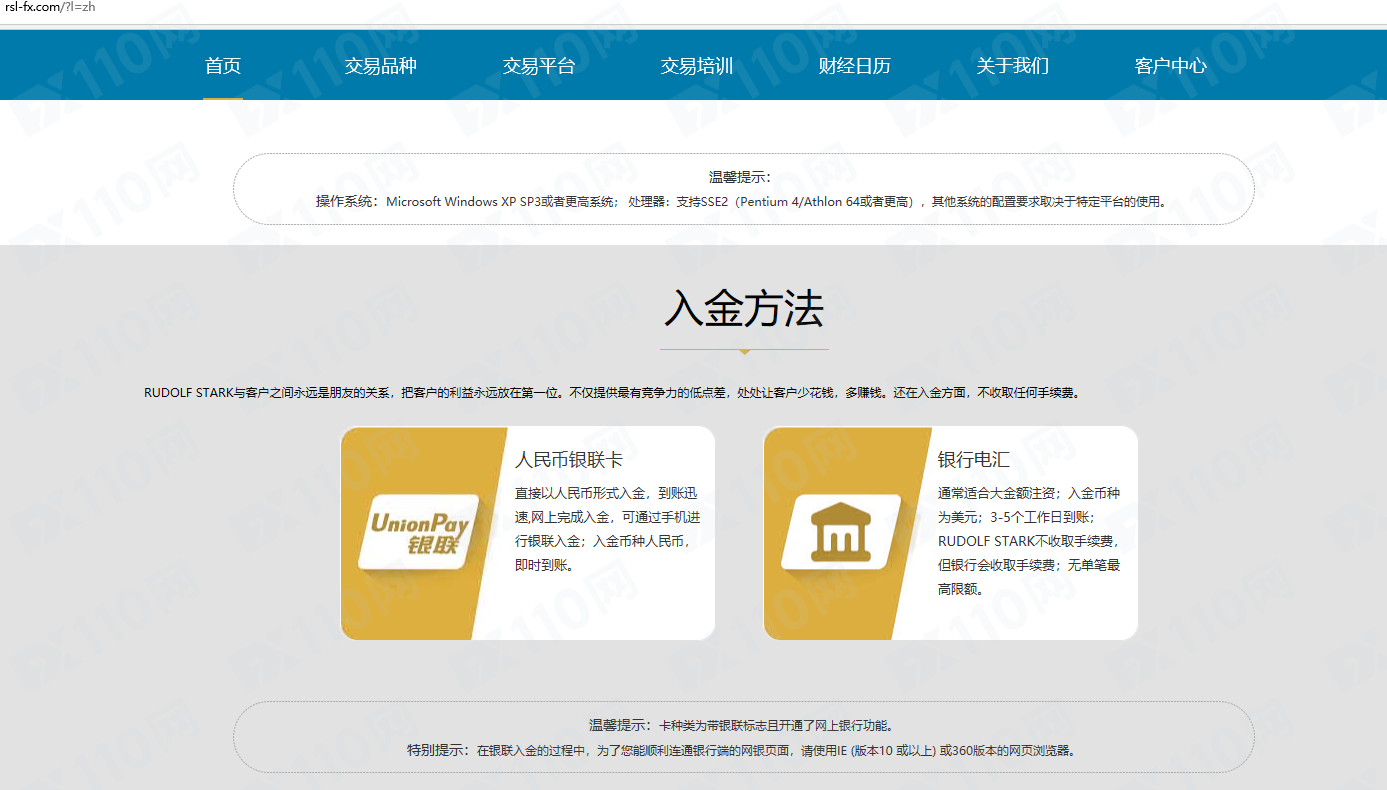Click the top 温馨提示 label
This screenshot has width=1387, height=790.
click(741, 177)
